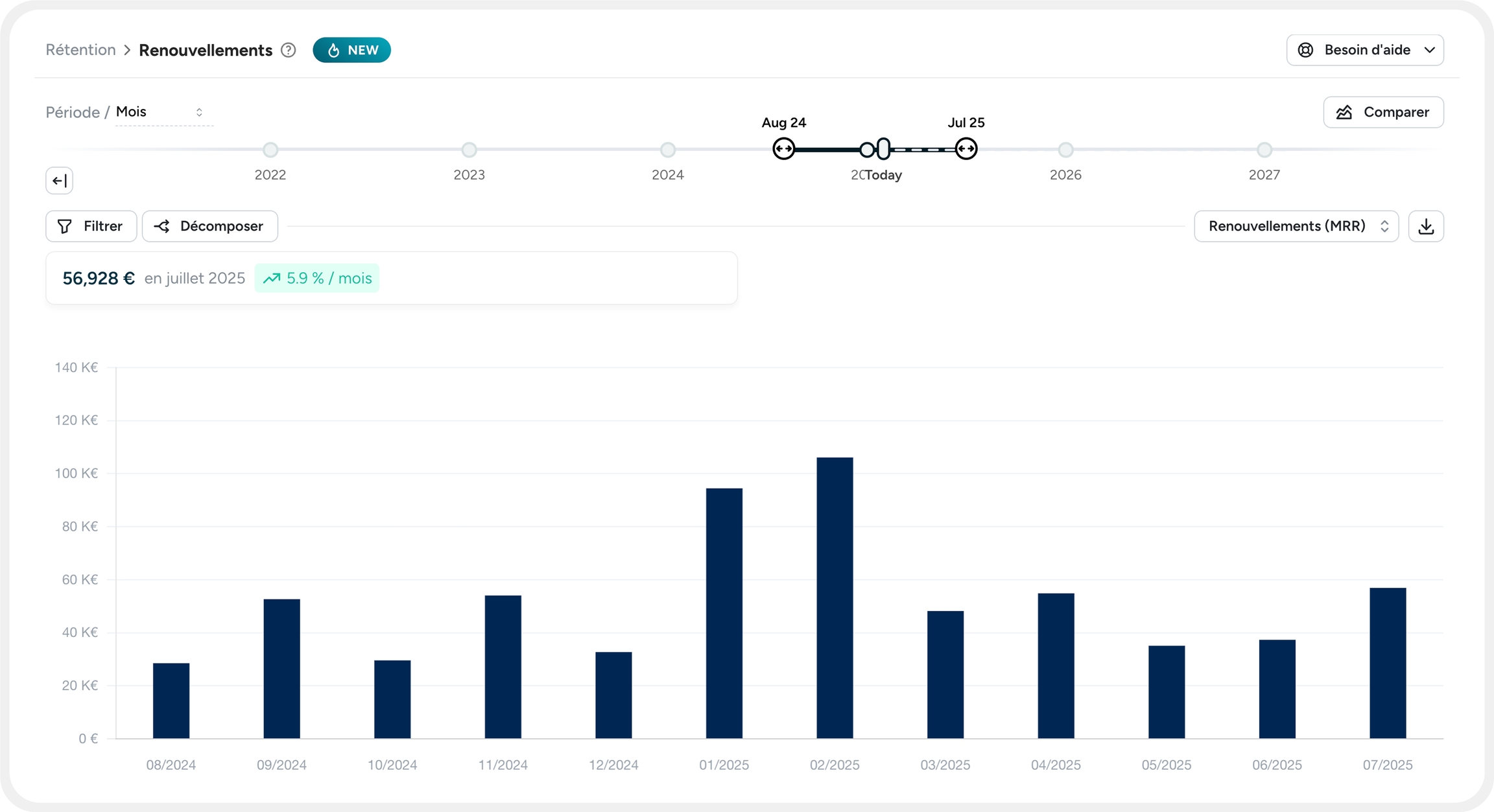Click the lifebuoy Besoin d'aide icon
This screenshot has width=1494, height=812.
pos(1305,50)
